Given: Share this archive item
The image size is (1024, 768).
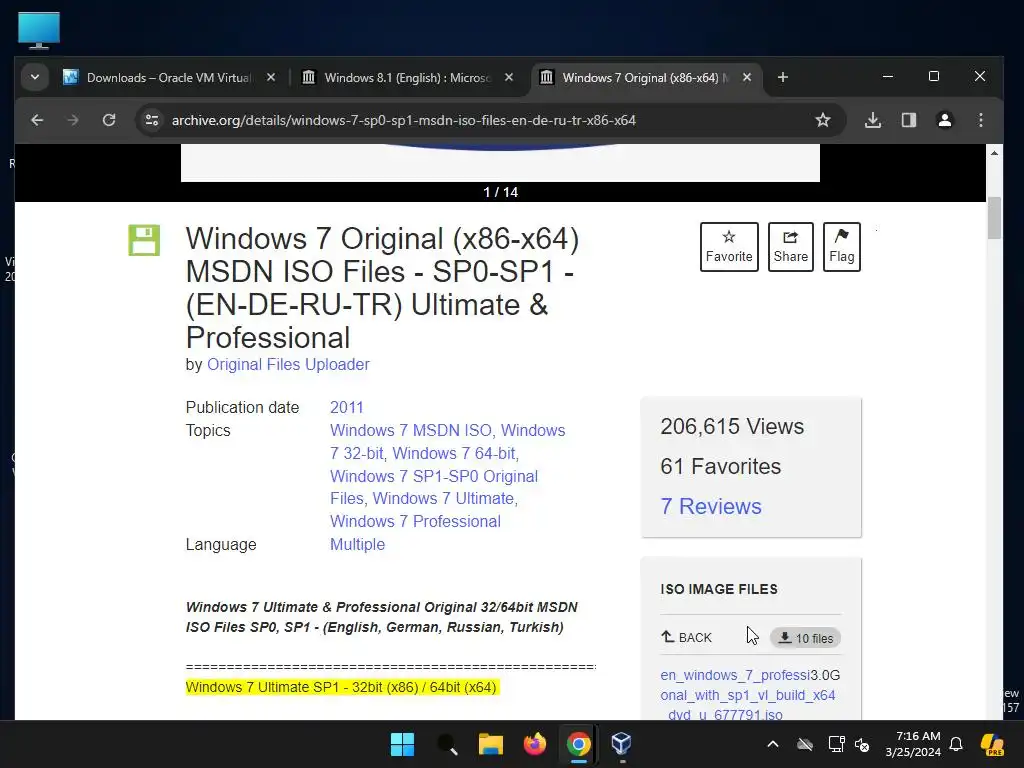Looking at the screenshot, I should (791, 247).
